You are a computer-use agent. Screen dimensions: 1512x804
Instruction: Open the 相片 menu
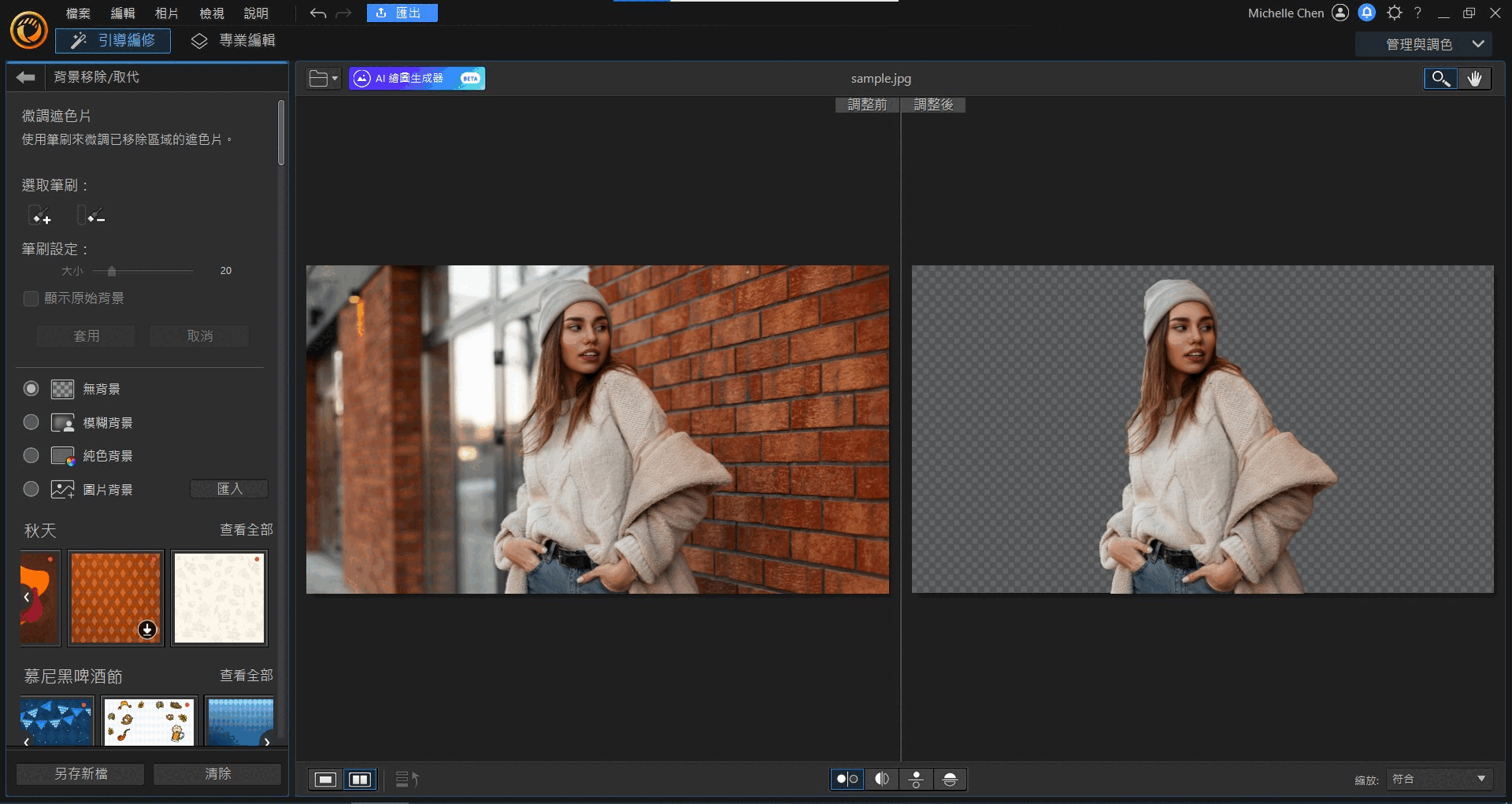[x=167, y=13]
